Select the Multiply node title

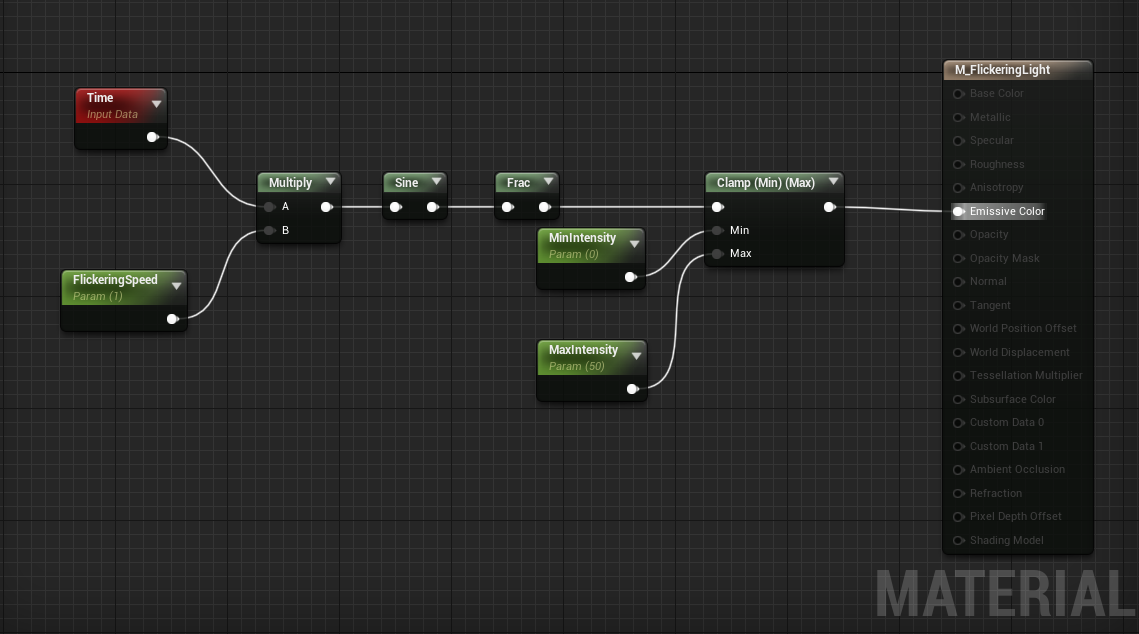coord(291,182)
